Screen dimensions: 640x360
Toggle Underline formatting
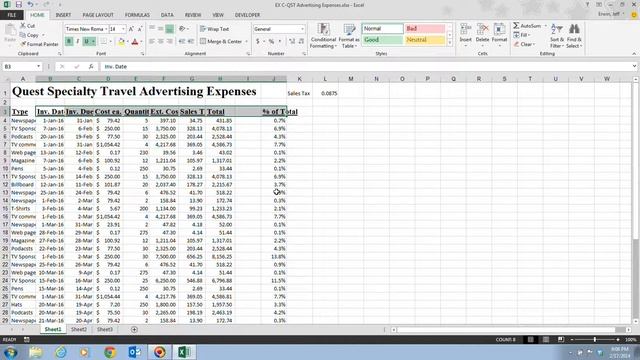87,42
